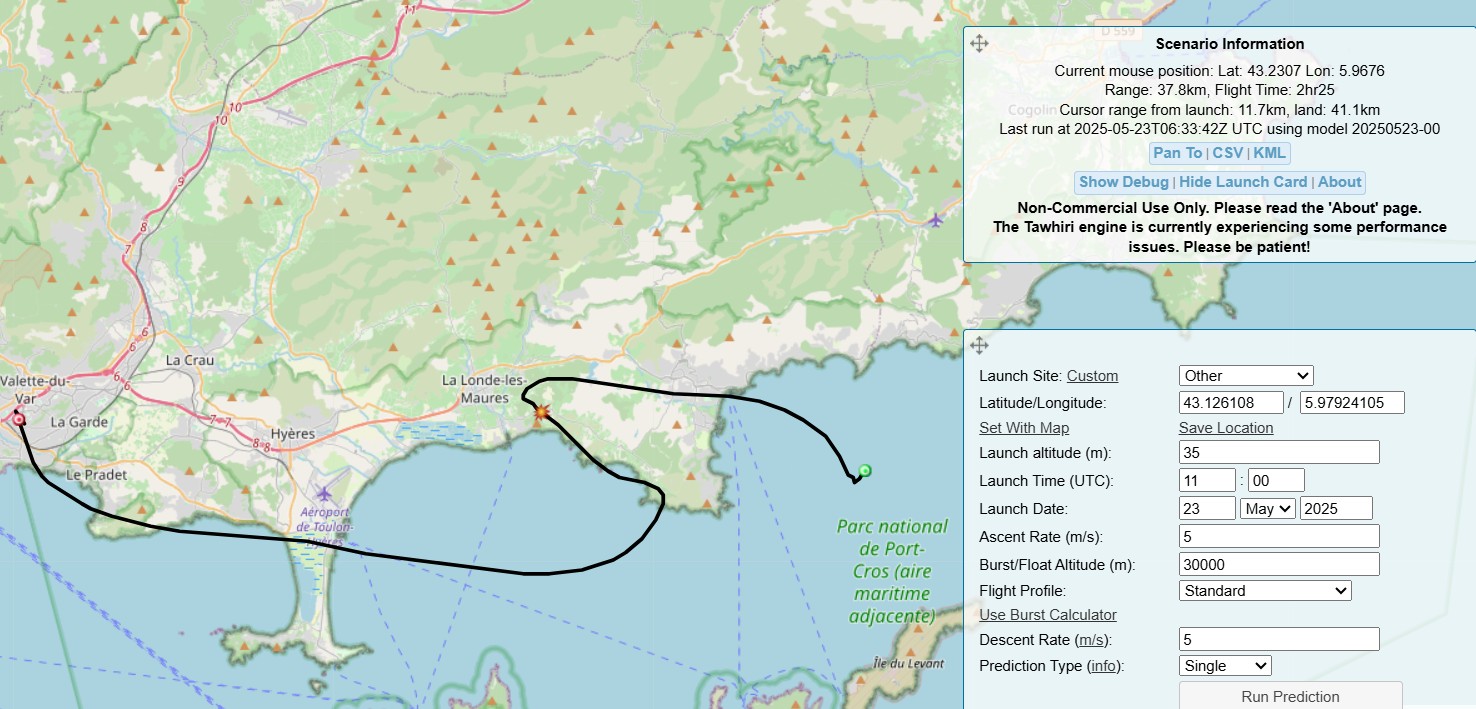Toggle Show Debug
The image size is (1476, 709).
(1123, 182)
